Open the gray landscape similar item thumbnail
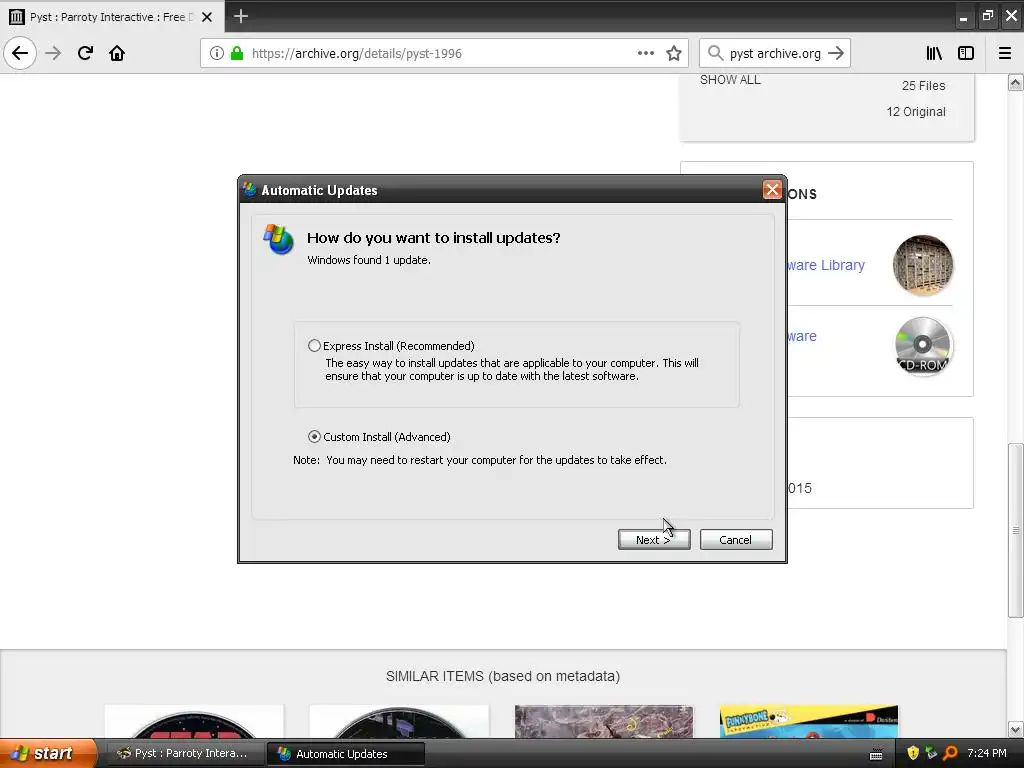Screen dimensions: 1024x768 click(x=603, y=721)
